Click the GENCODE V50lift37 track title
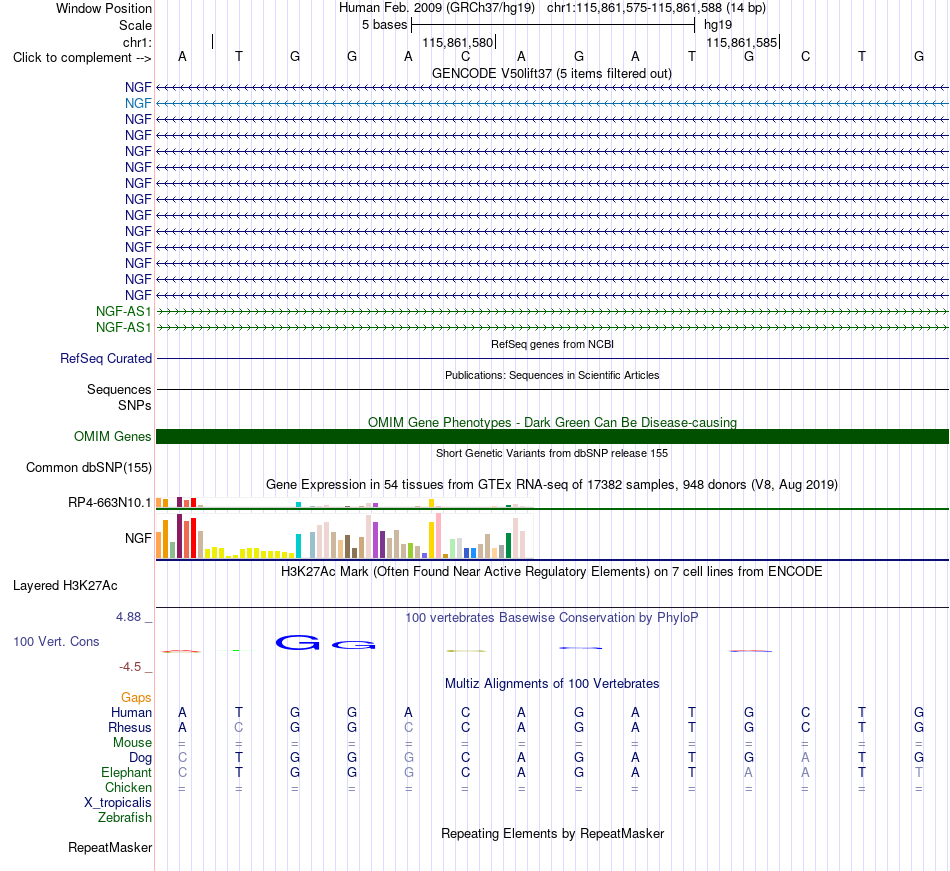Viewport: 950px width, 871px height. [x=552, y=74]
